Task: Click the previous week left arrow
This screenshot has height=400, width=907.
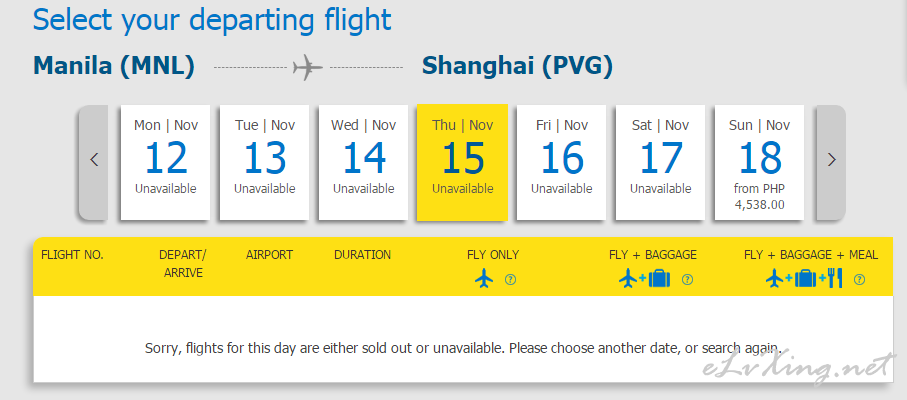Action: [94, 162]
